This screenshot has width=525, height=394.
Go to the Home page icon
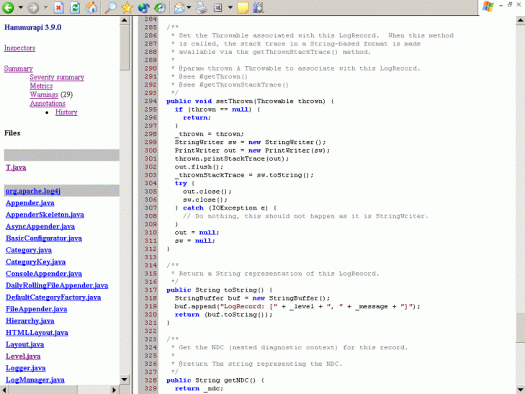91,7
